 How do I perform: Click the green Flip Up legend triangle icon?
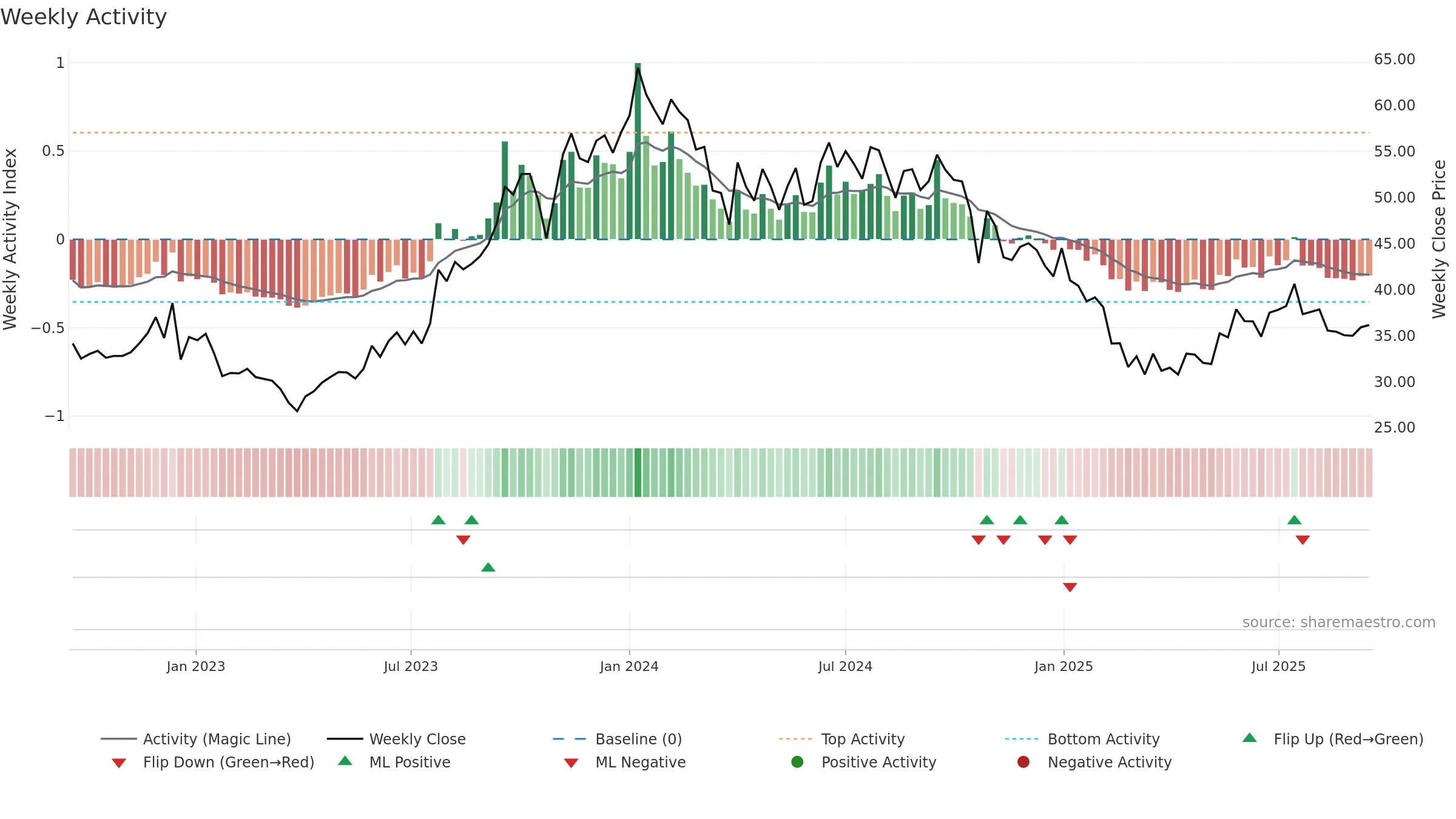pyautogui.click(x=1250, y=738)
